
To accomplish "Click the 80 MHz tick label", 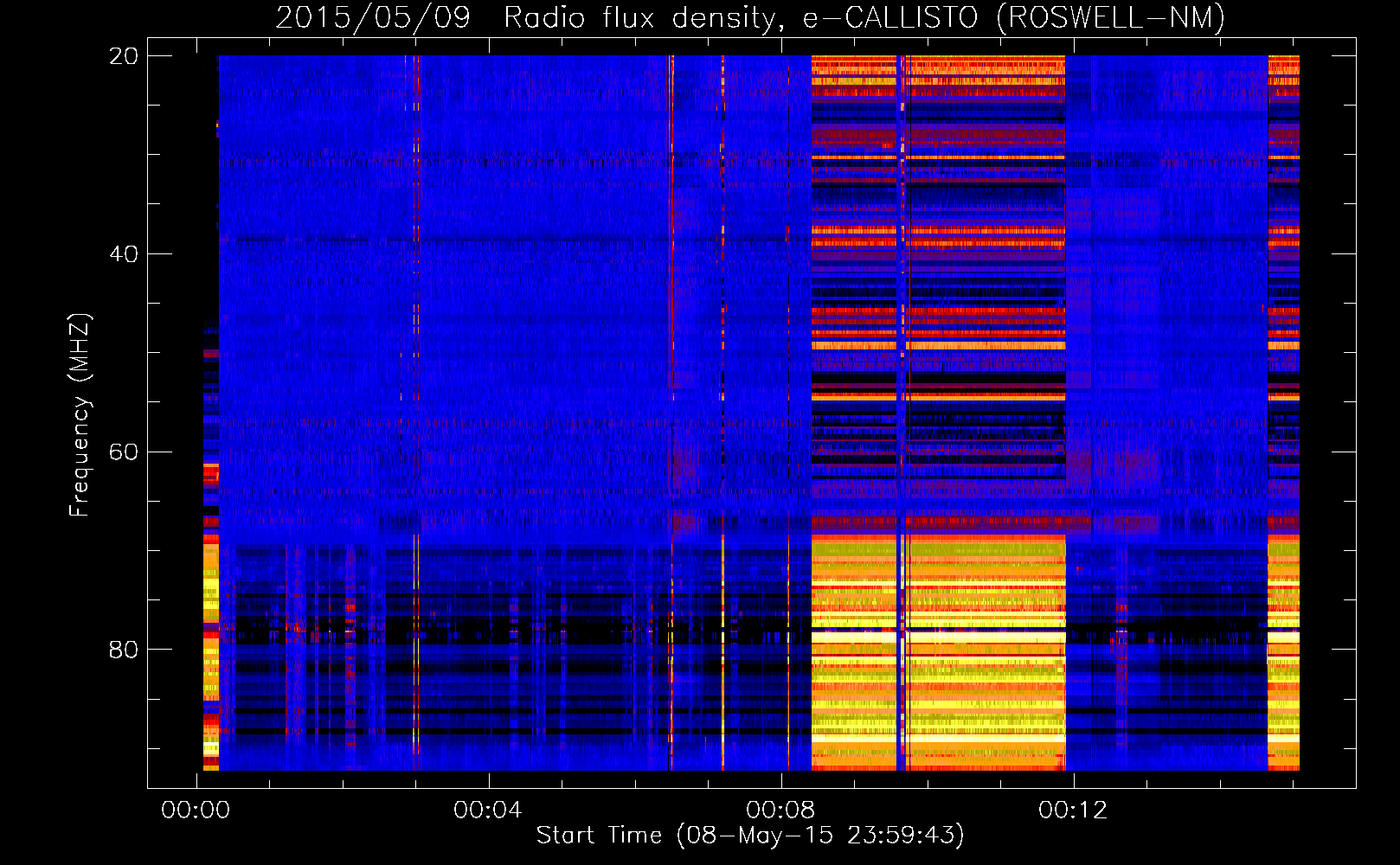I will coord(124,650).
